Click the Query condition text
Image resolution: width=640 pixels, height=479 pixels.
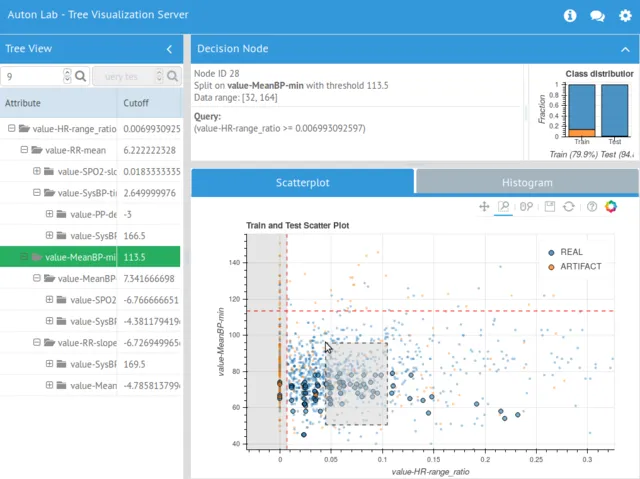280,129
